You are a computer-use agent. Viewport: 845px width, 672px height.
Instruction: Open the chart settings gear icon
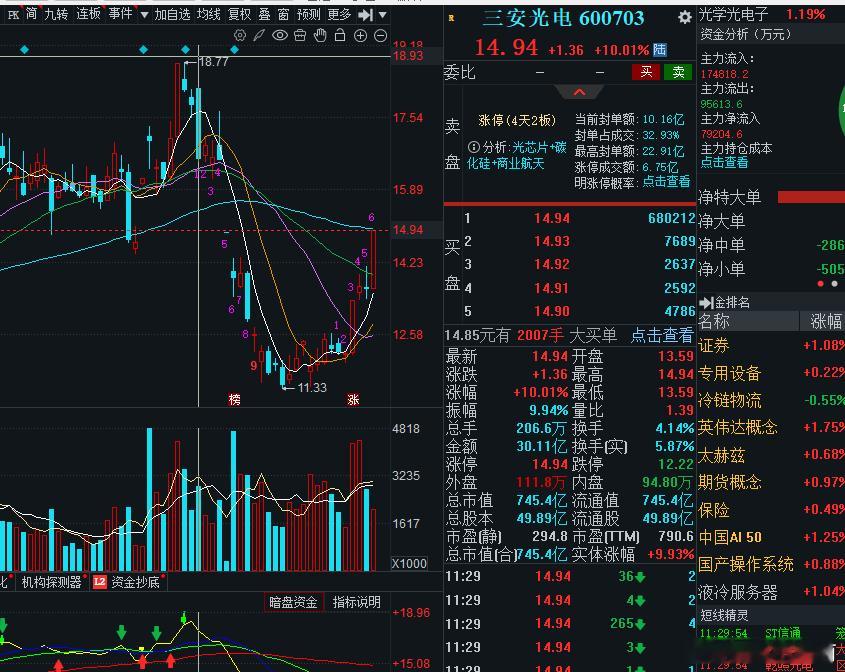coord(239,35)
